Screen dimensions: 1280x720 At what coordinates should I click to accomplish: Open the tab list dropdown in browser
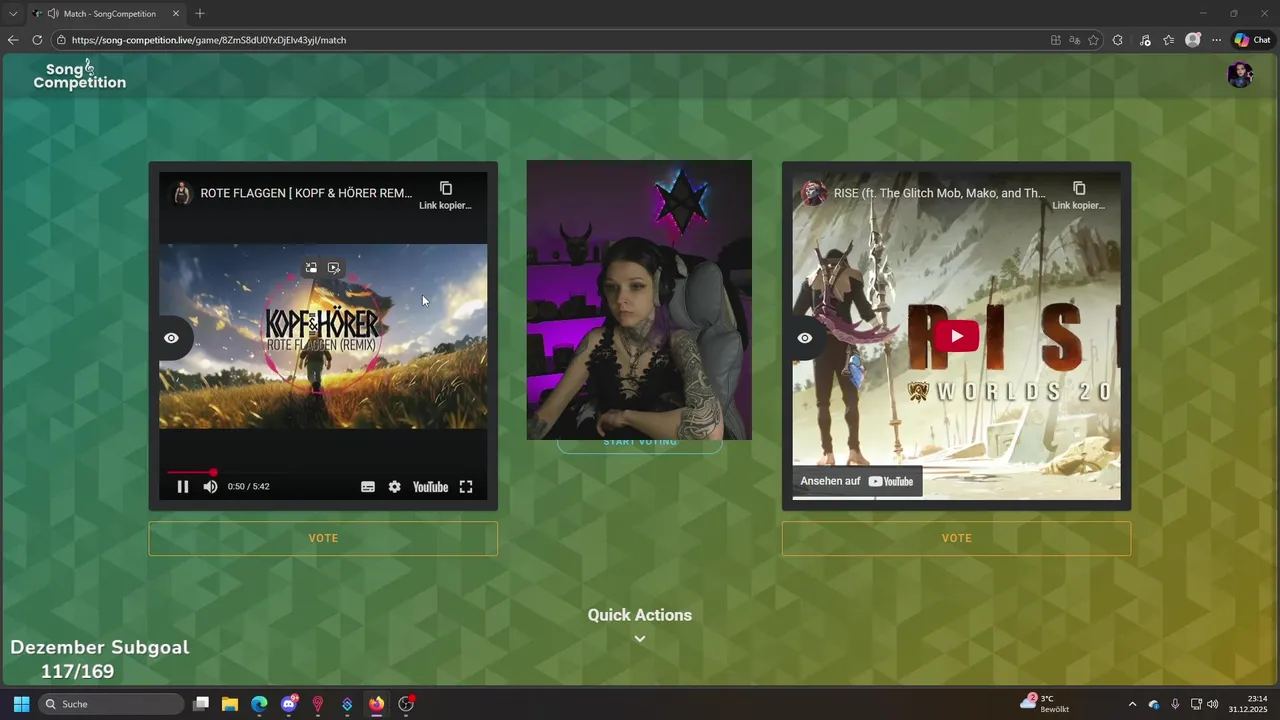point(13,14)
